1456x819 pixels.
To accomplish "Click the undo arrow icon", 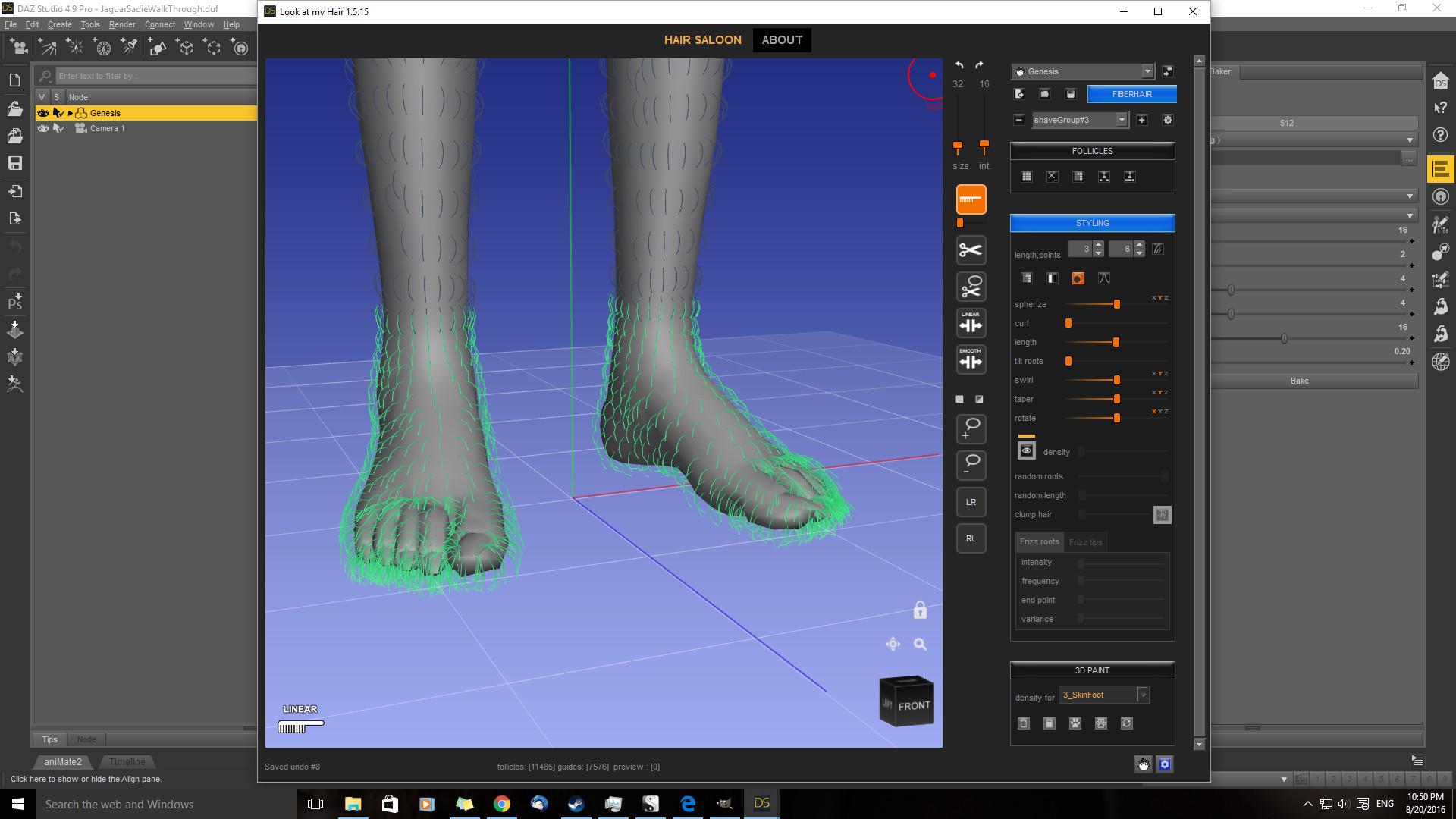I will (x=959, y=65).
